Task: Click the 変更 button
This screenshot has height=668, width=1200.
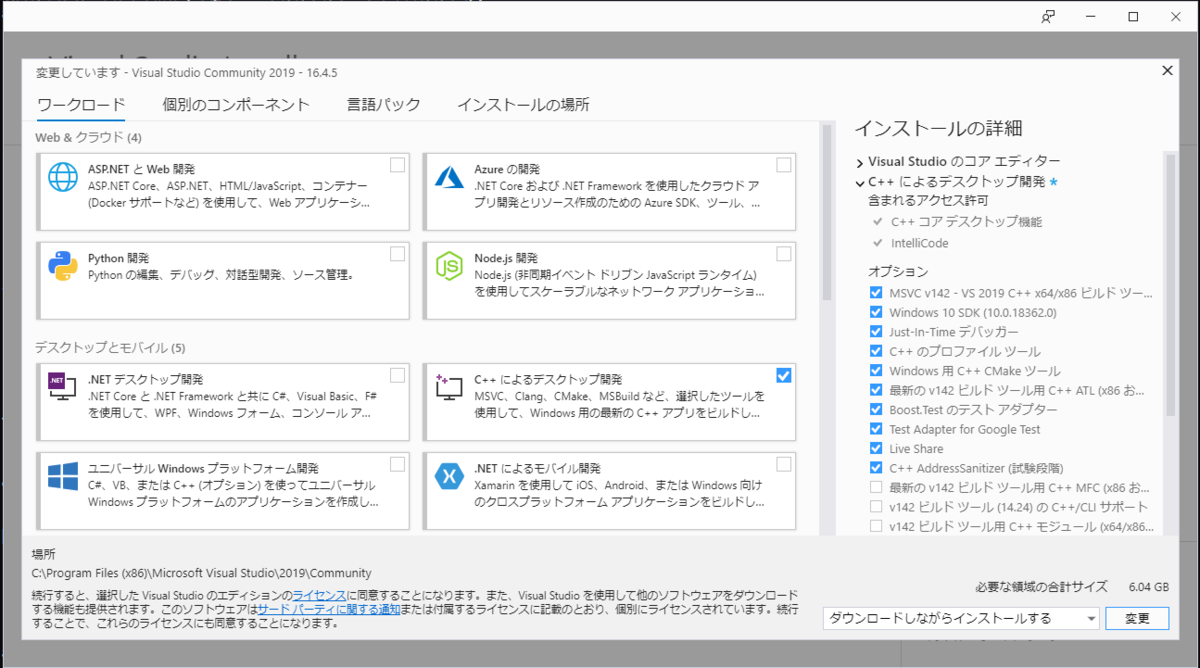Action: [x=1137, y=618]
